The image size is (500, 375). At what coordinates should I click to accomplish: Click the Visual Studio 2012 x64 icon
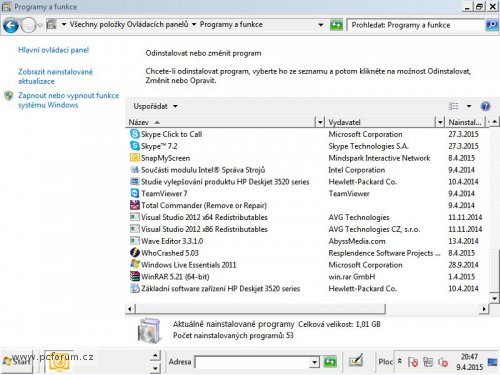point(134,217)
